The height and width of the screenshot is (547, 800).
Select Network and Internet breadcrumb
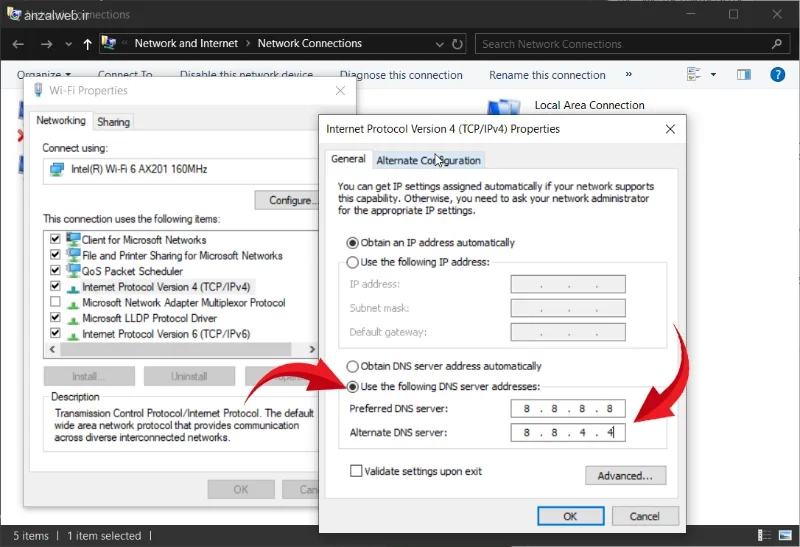click(x=186, y=43)
